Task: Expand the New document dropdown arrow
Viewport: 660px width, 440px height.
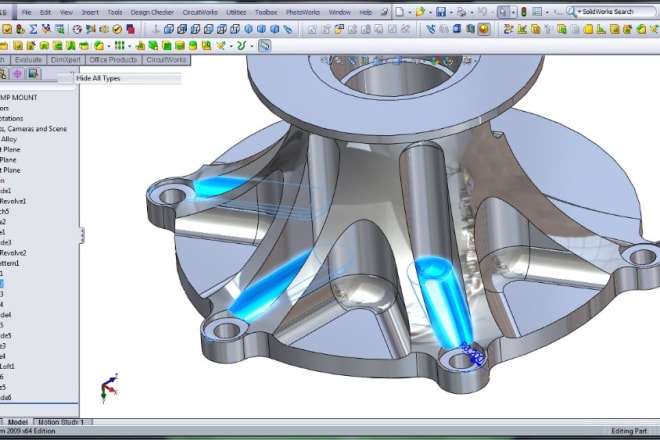Action: 410,13
